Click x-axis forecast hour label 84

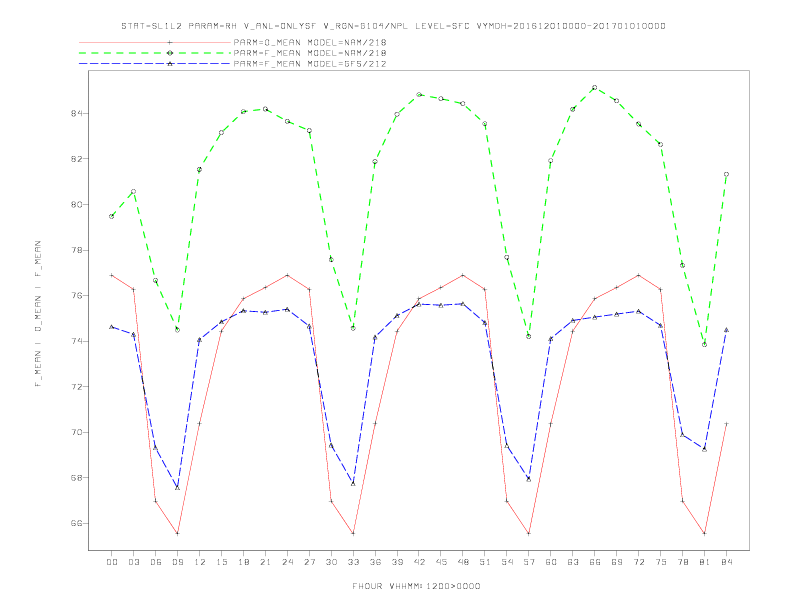pos(726,562)
